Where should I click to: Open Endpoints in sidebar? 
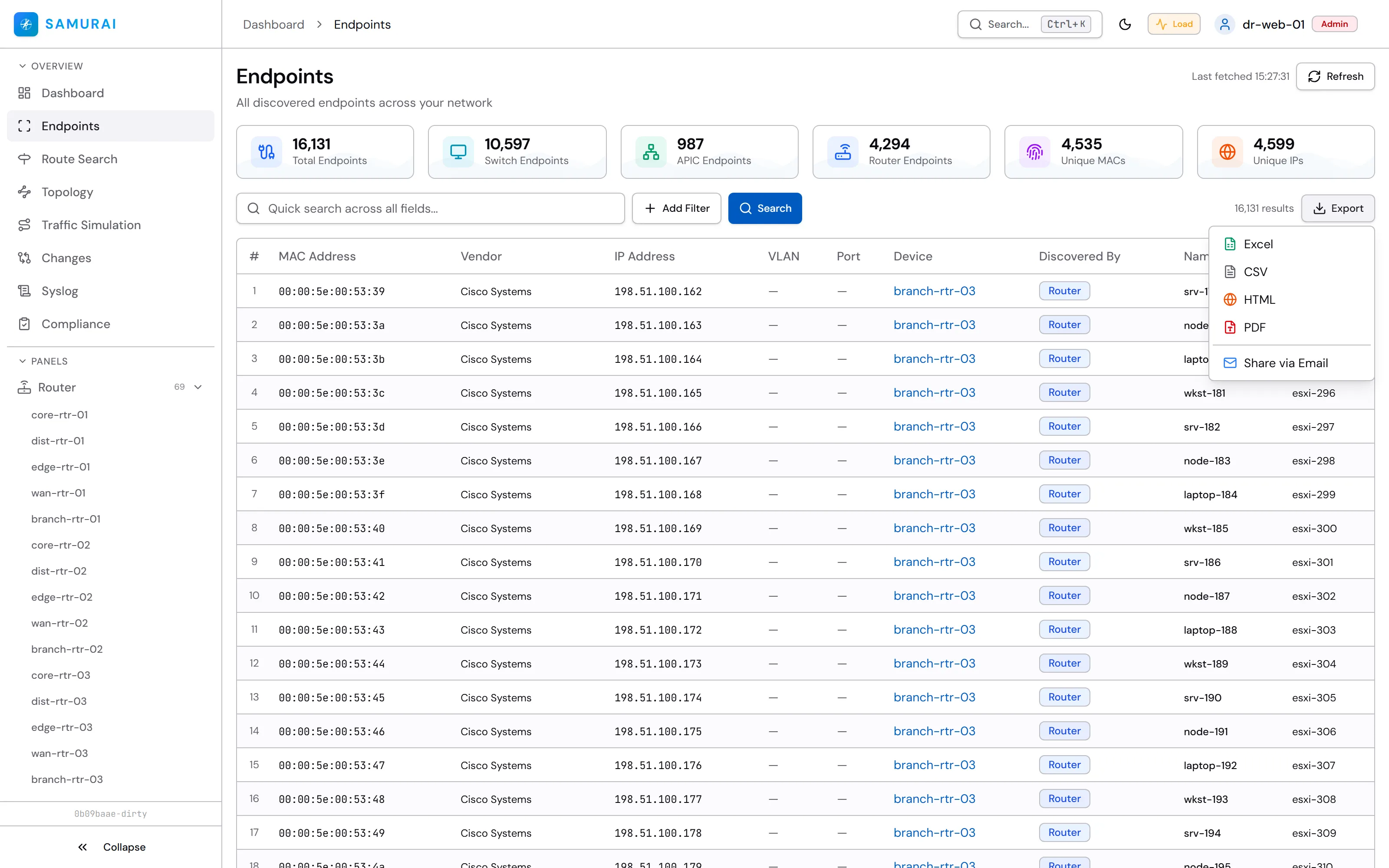pos(111,126)
